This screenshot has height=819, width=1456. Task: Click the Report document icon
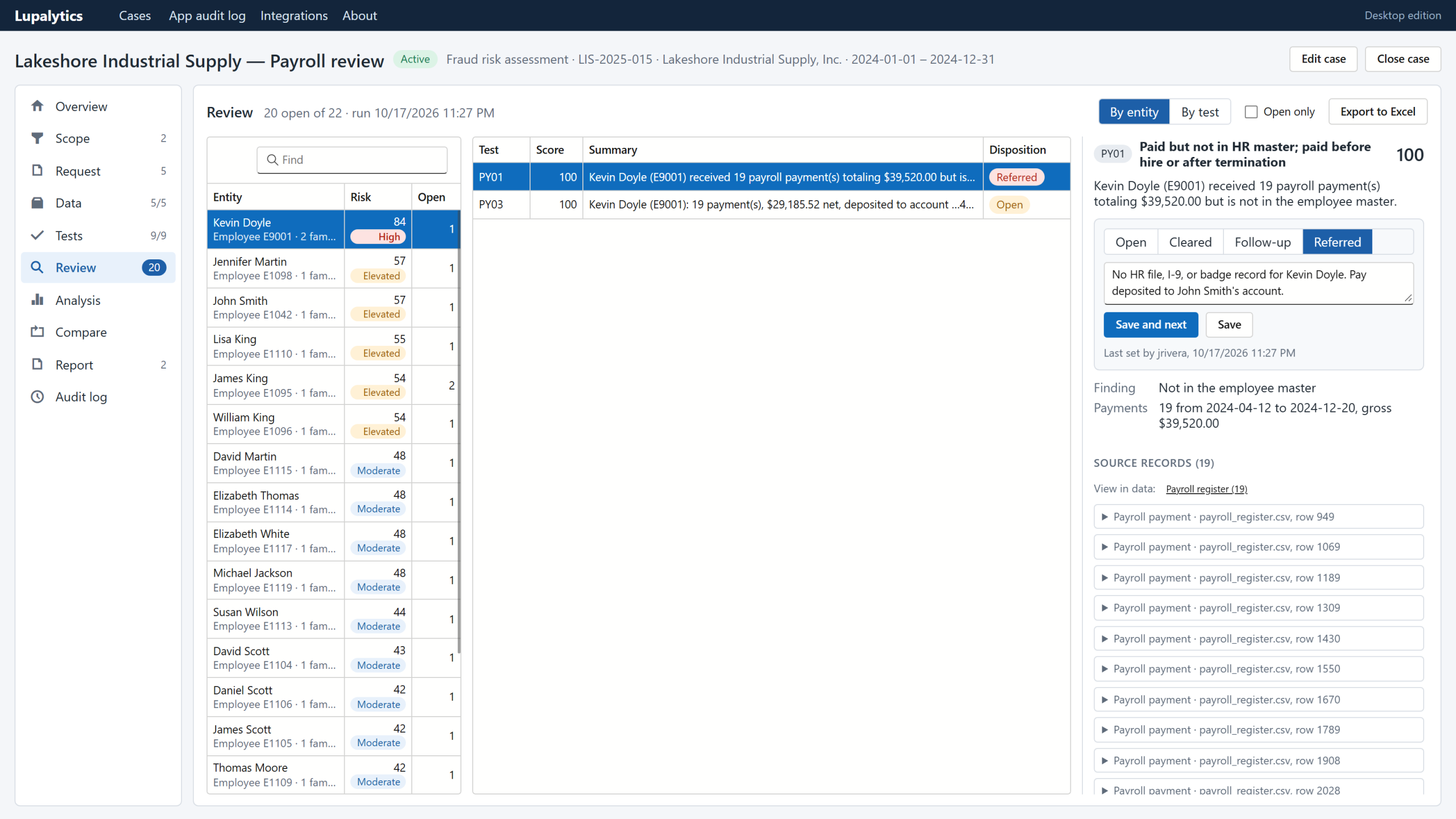click(38, 365)
